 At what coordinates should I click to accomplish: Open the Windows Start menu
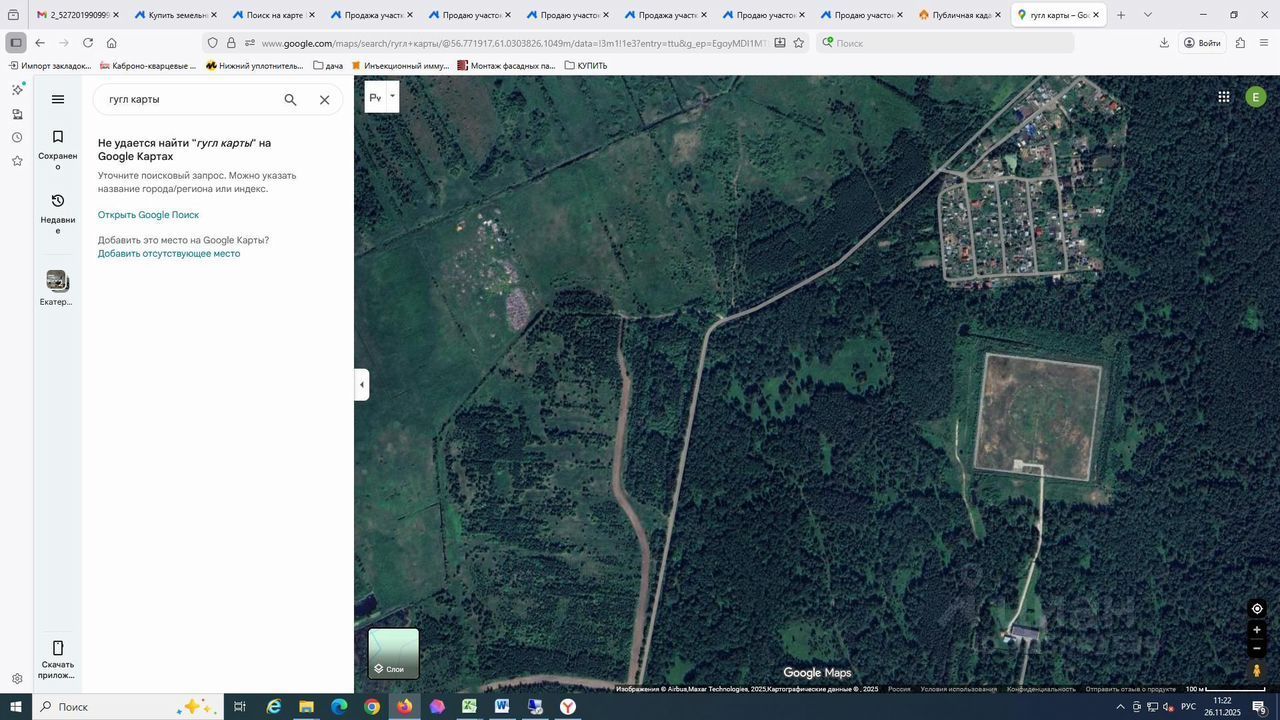click(x=15, y=707)
